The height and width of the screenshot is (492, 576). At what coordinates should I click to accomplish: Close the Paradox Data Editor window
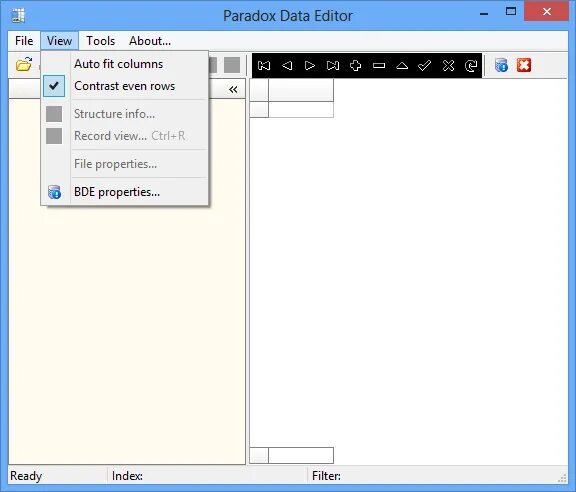[547, 12]
